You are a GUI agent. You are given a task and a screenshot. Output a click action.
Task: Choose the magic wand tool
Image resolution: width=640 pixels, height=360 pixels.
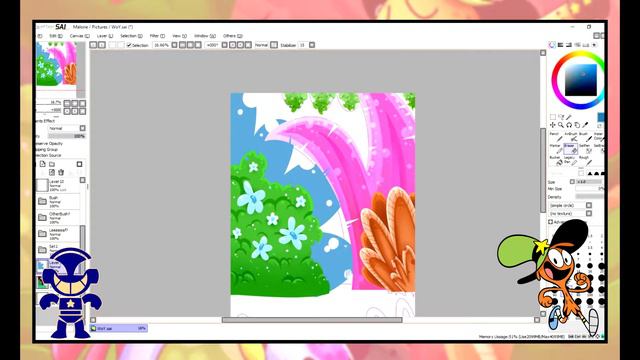569,117
